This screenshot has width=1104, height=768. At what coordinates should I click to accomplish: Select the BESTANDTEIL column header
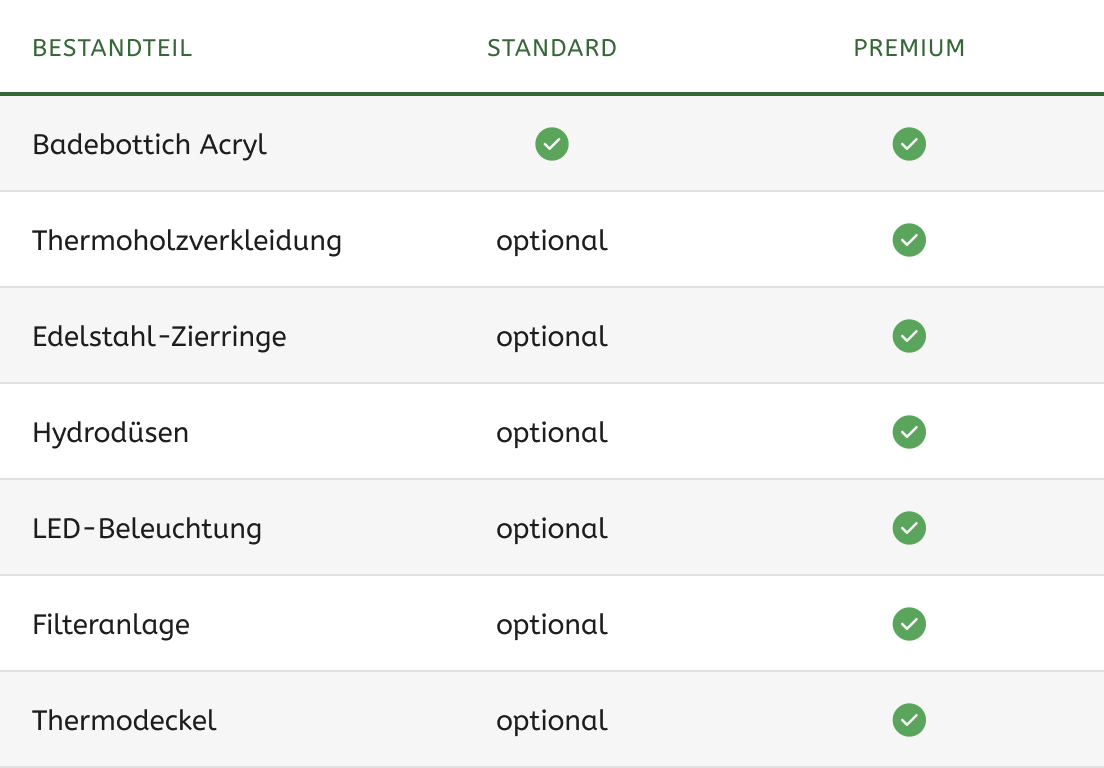click(x=112, y=48)
